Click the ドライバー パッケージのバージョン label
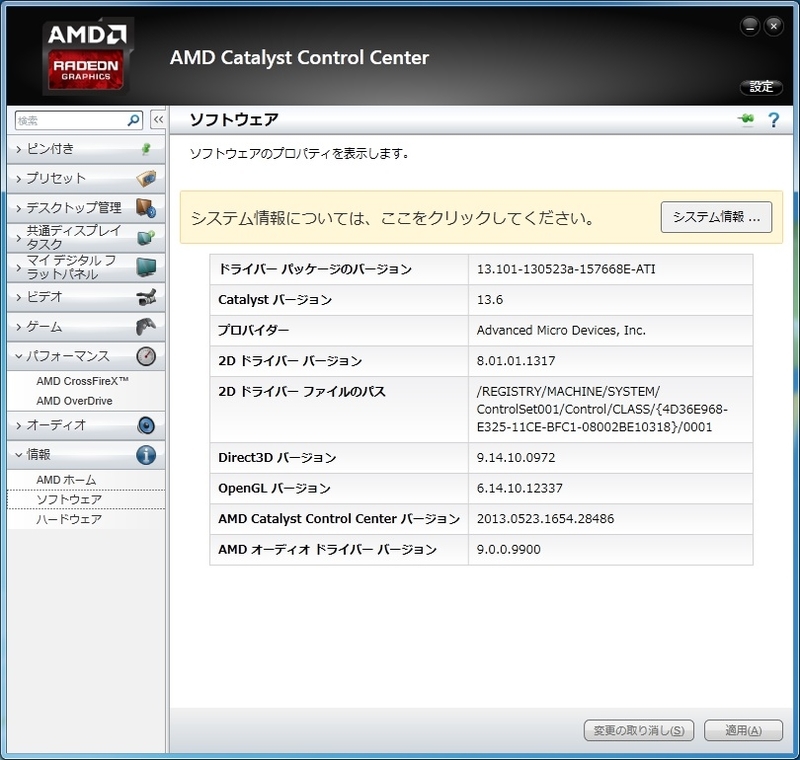The image size is (800, 760). point(315,269)
